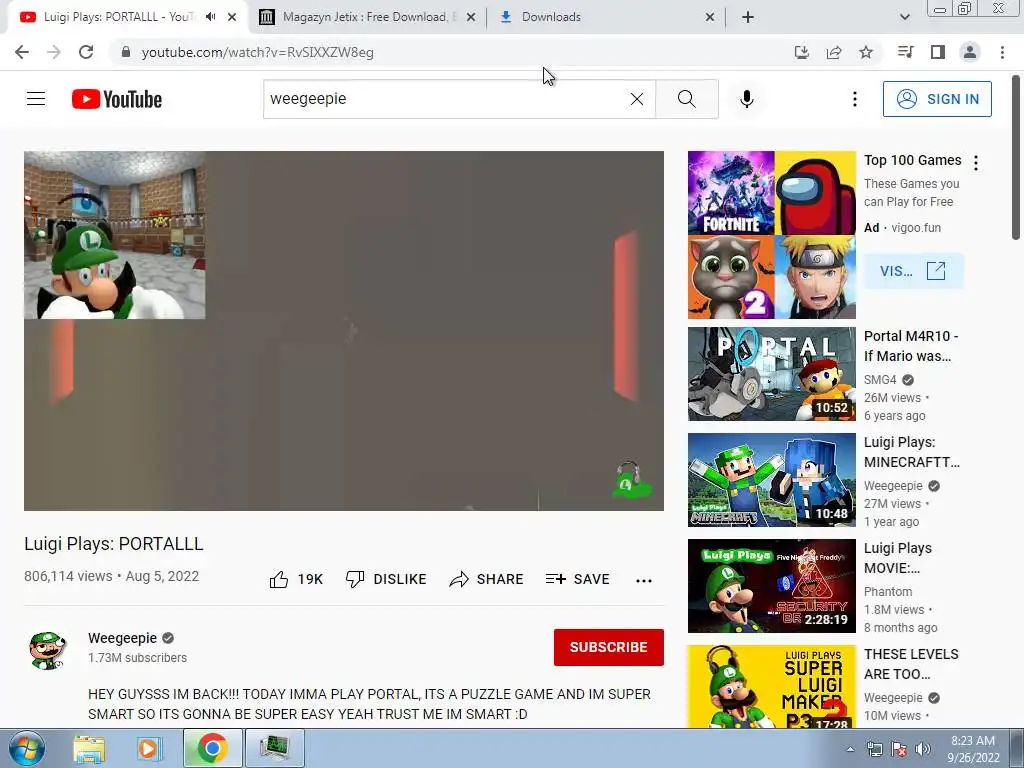This screenshot has height=768, width=1024.
Task: Open ad options three-dot menu
Action: (976, 163)
